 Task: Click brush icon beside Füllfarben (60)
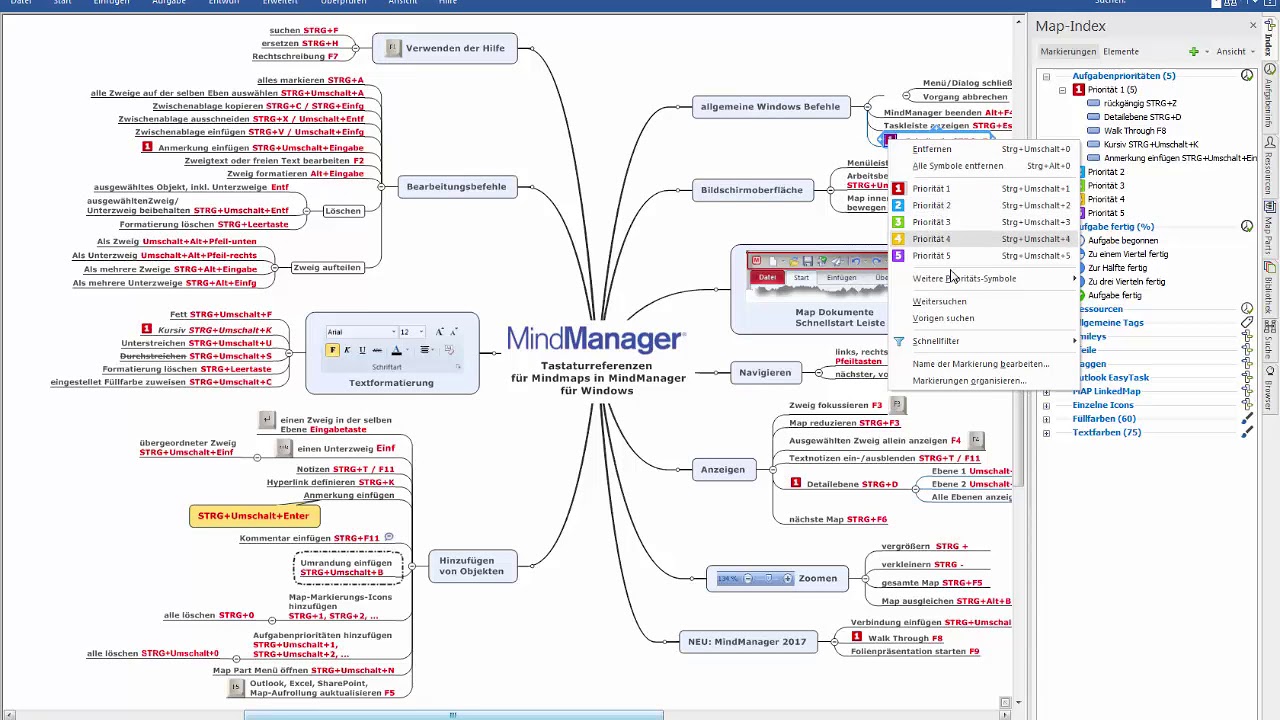[1247, 419]
